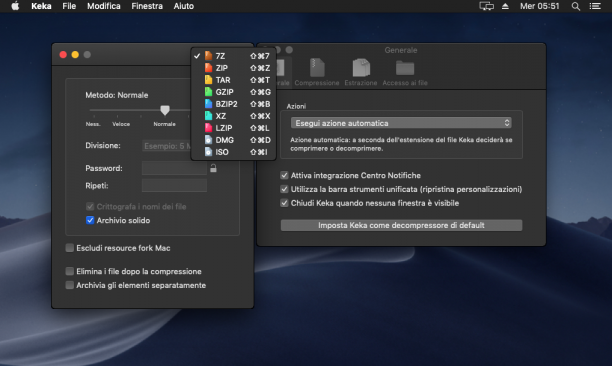Screen dimensions: 612x366
Task: Click the Metodo compression slider handle
Action: (x=165, y=110)
